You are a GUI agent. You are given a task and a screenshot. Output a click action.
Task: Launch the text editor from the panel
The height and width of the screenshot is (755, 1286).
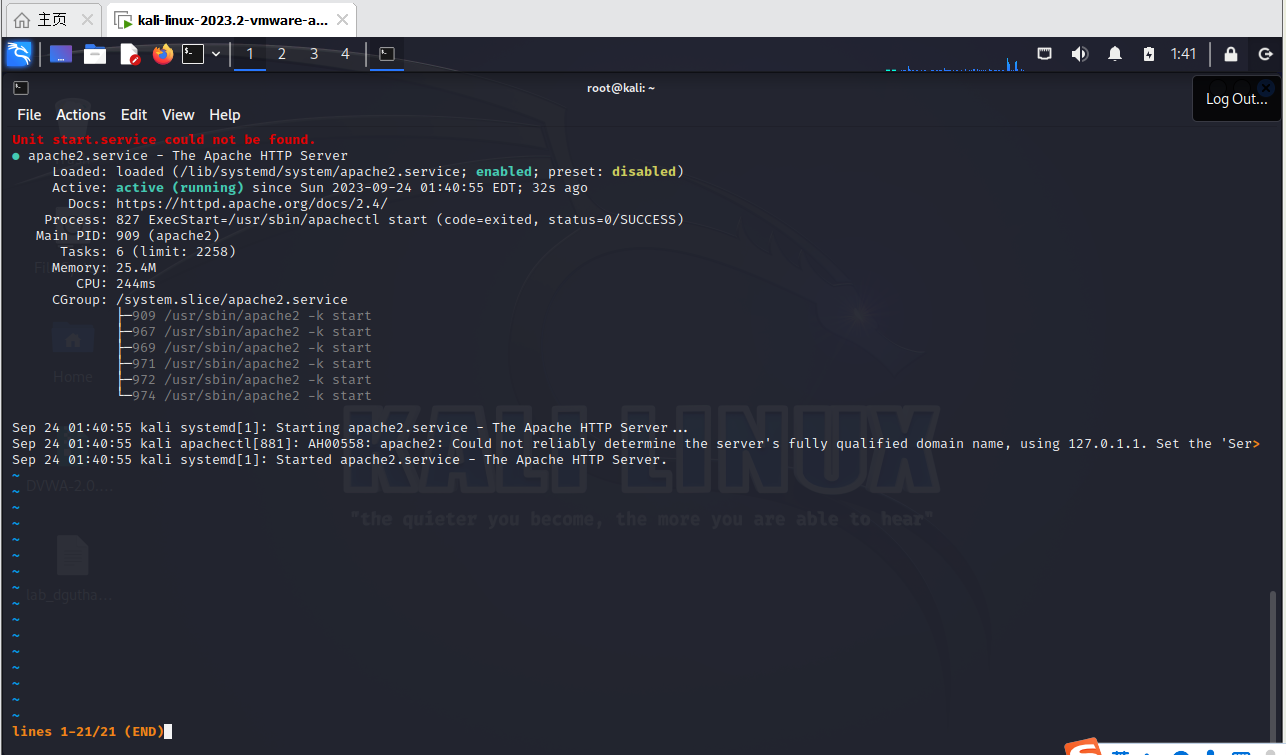(130, 54)
